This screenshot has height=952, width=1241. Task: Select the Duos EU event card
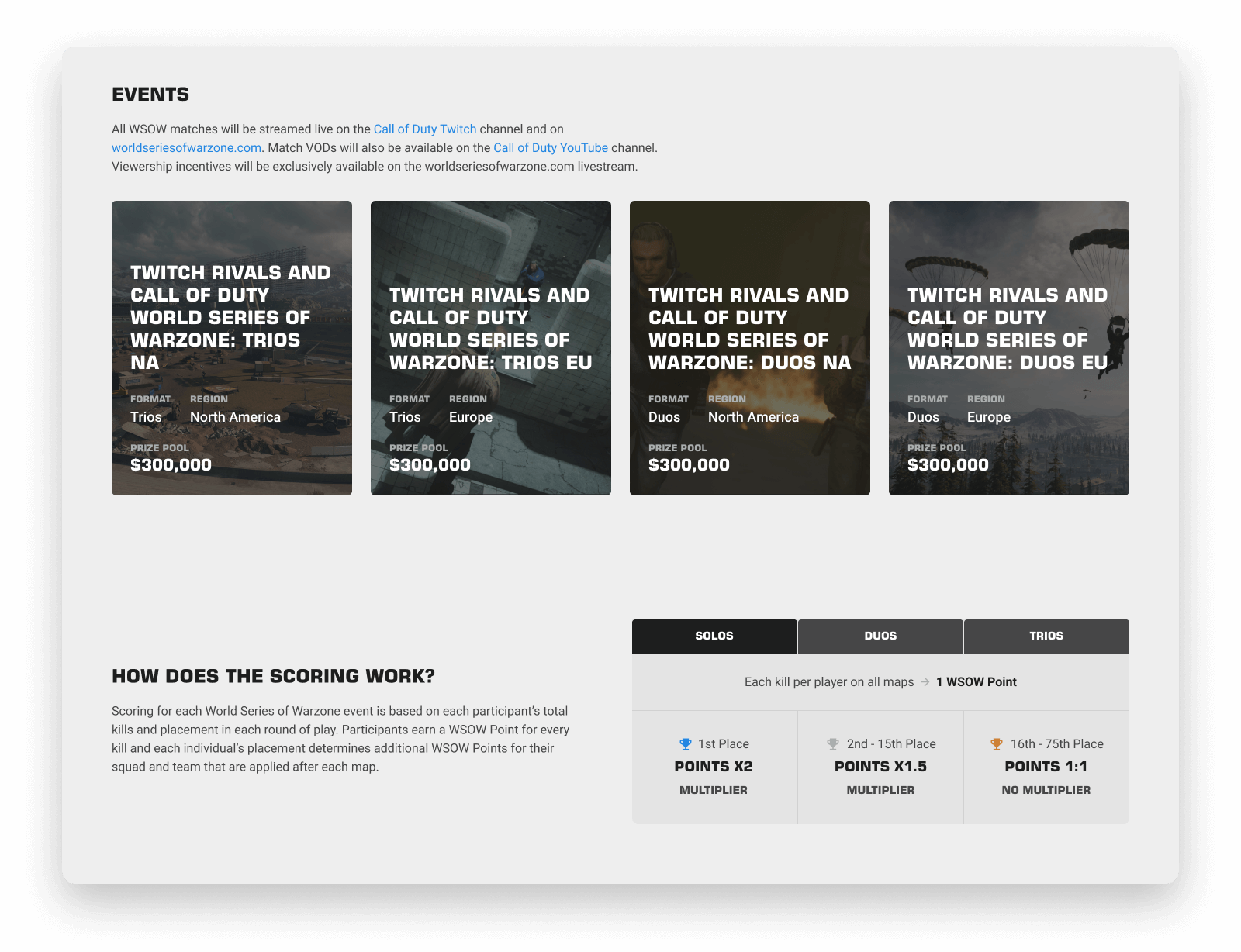point(1009,348)
